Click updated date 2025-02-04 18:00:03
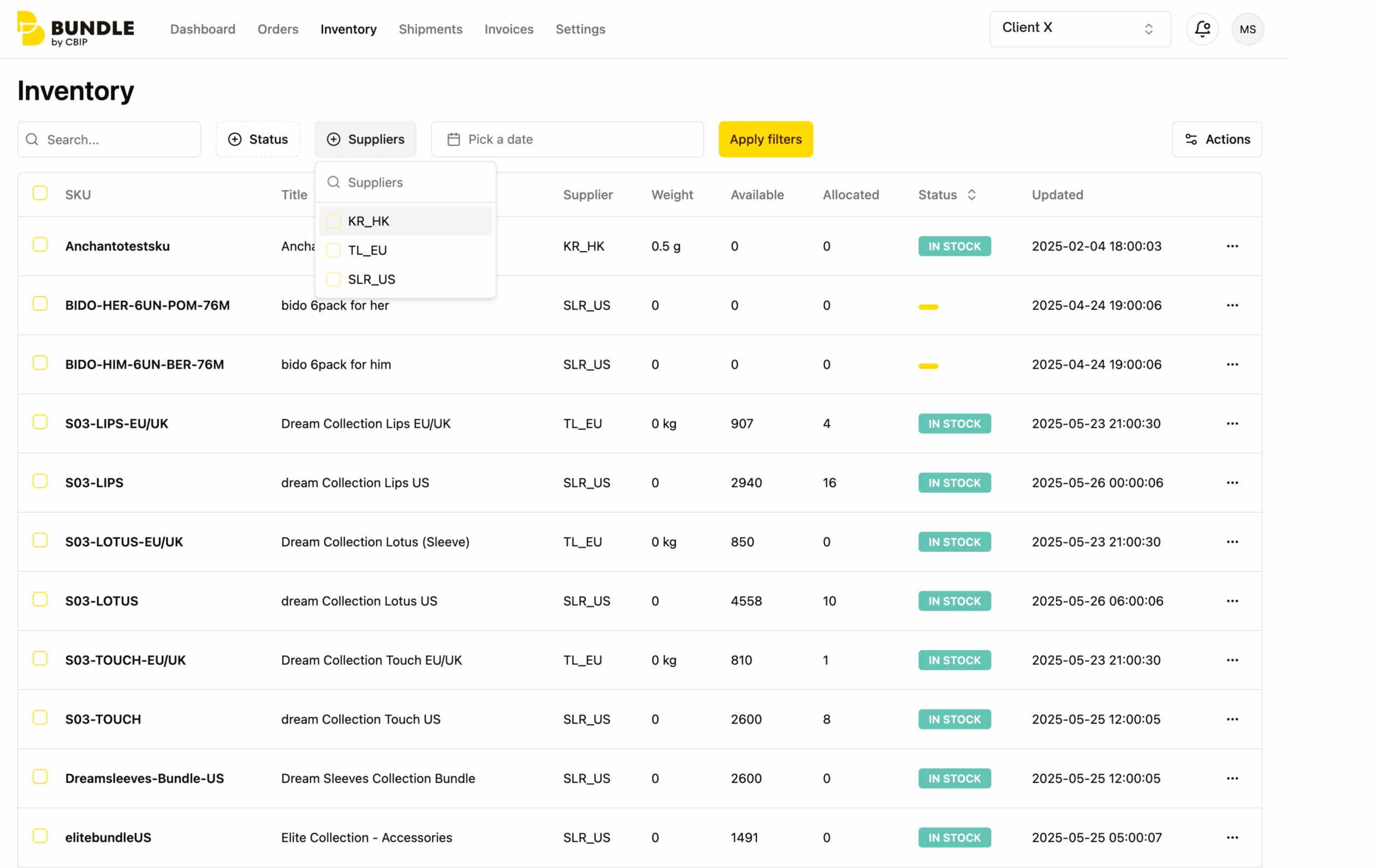1380x868 pixels. tap(1096, 246)
